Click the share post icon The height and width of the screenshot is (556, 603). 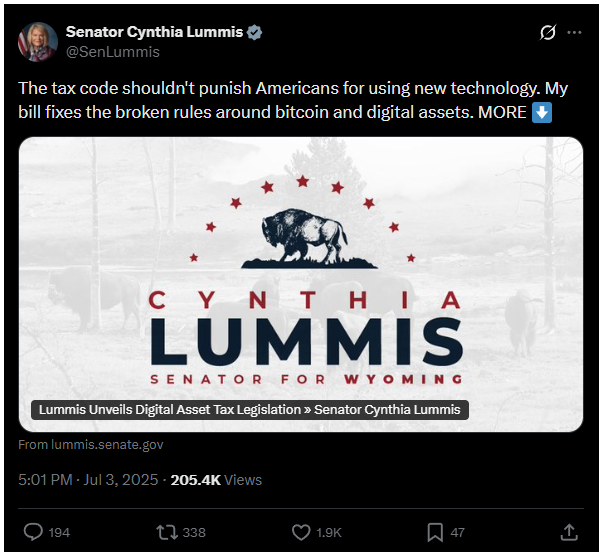click(x=569, y=532)
